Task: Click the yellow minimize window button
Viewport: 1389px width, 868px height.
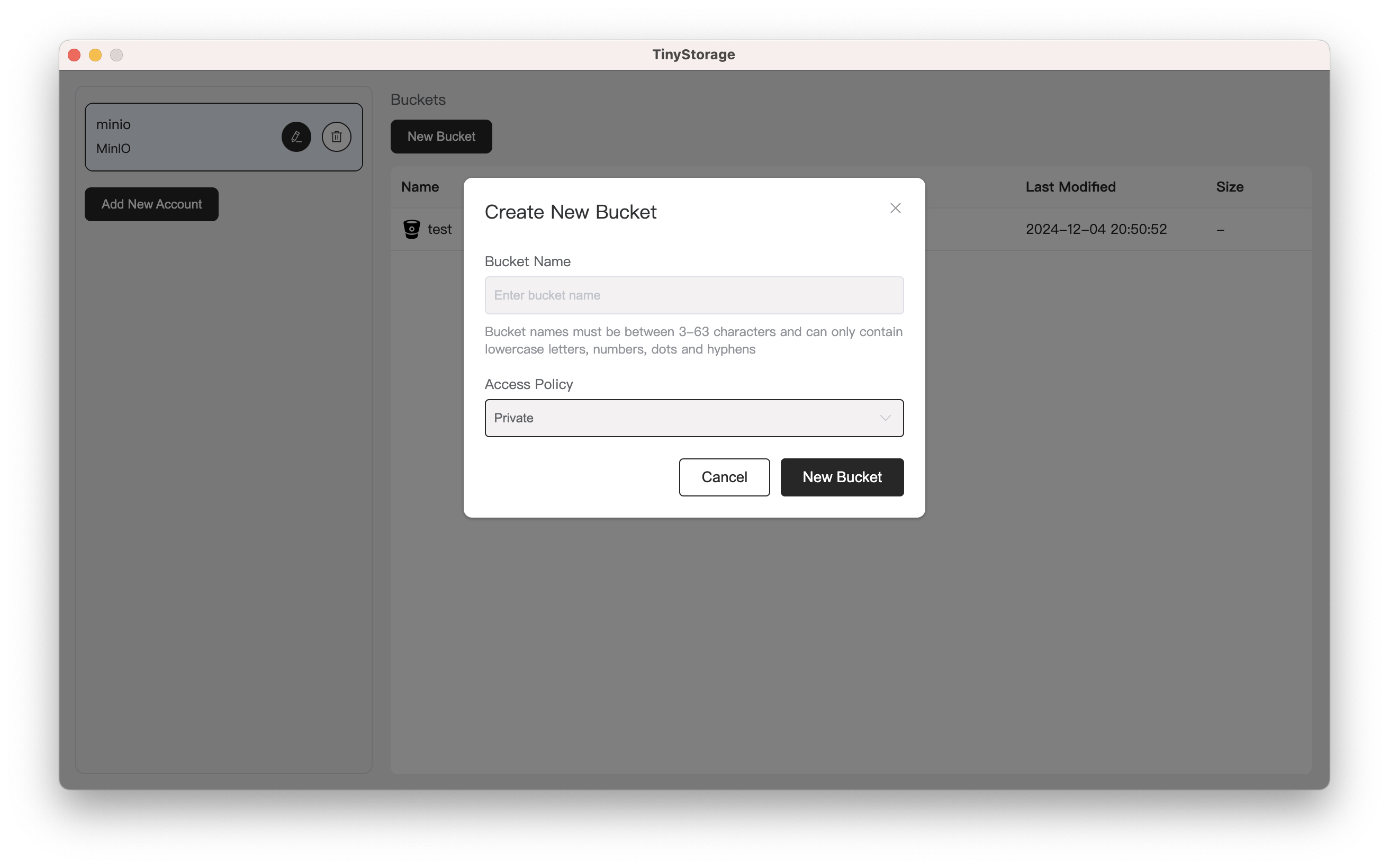Action: (x=95, y=55)
